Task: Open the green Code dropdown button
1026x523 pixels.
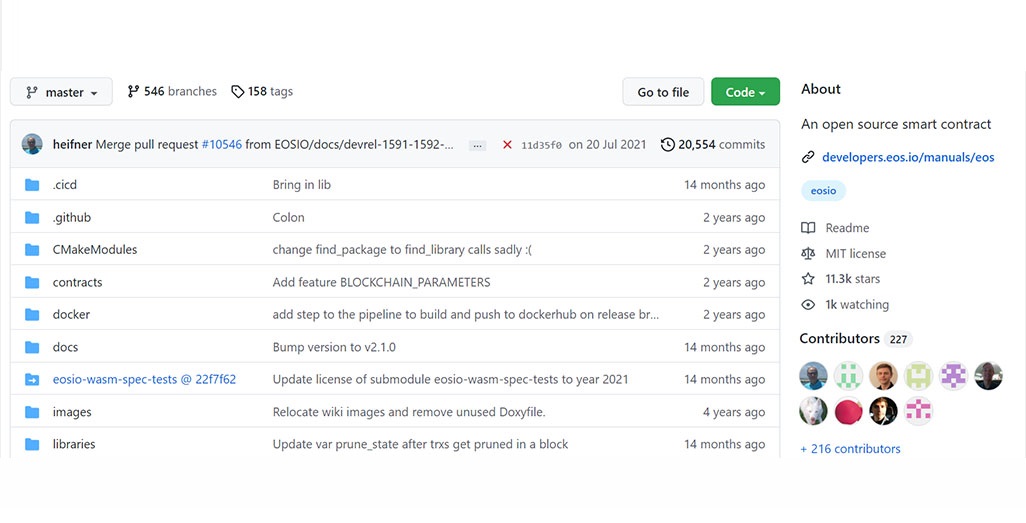Action: [x=745, y=92]
